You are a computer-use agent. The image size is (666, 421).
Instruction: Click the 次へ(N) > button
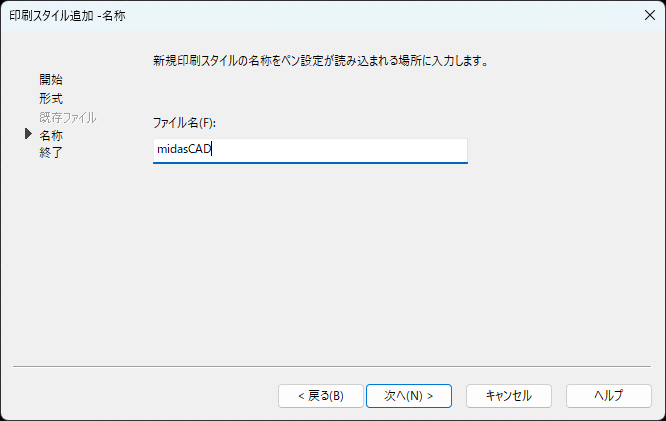409,396
